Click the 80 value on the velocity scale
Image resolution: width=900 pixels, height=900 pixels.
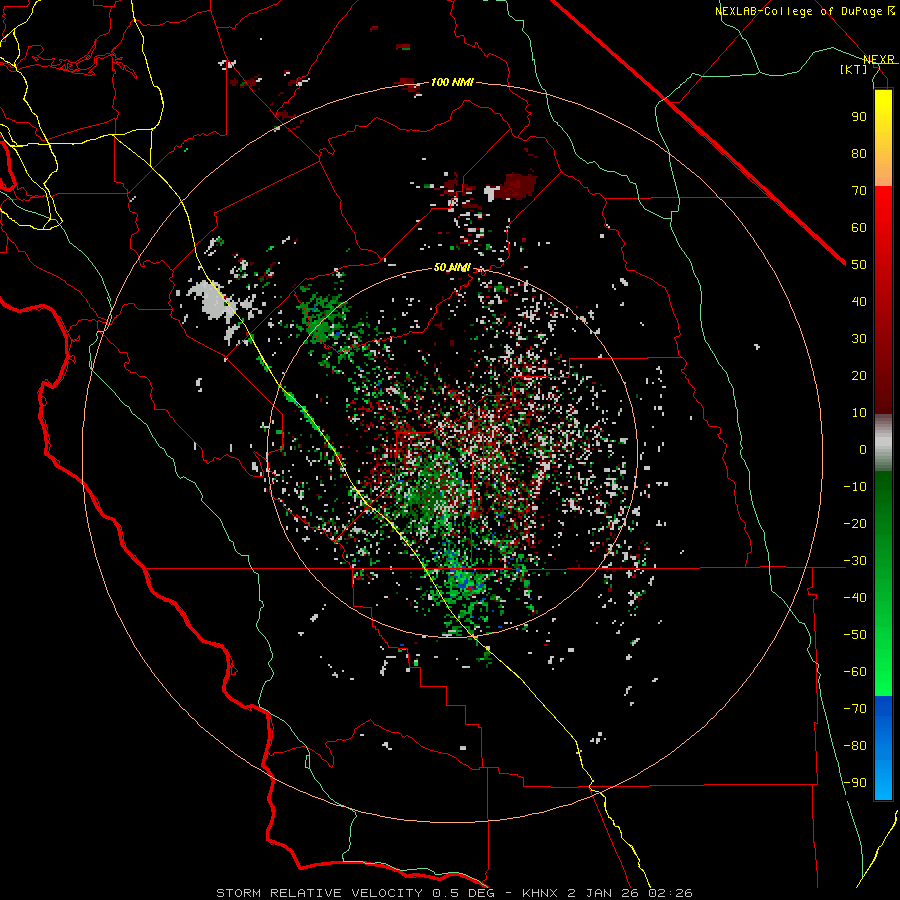click(859, 154)
